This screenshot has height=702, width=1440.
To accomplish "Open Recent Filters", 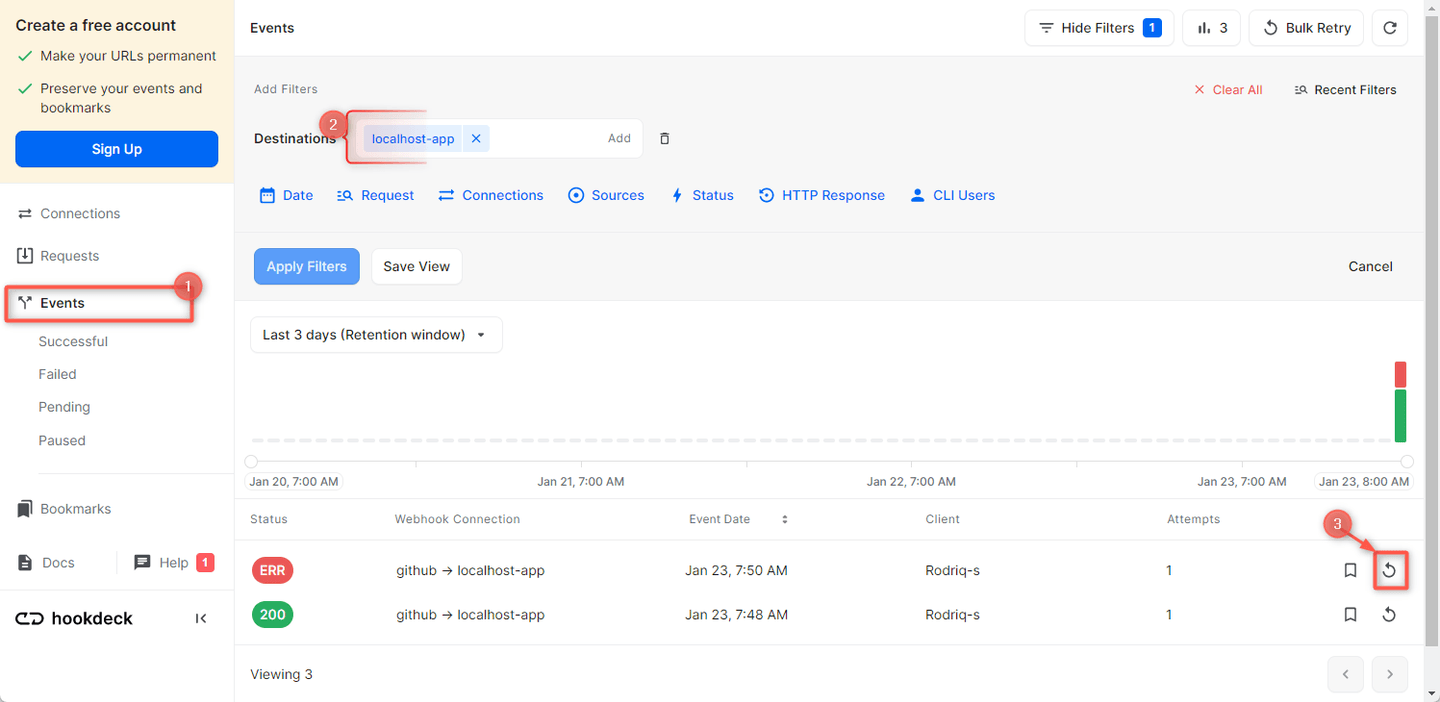I will [1345, 89].
